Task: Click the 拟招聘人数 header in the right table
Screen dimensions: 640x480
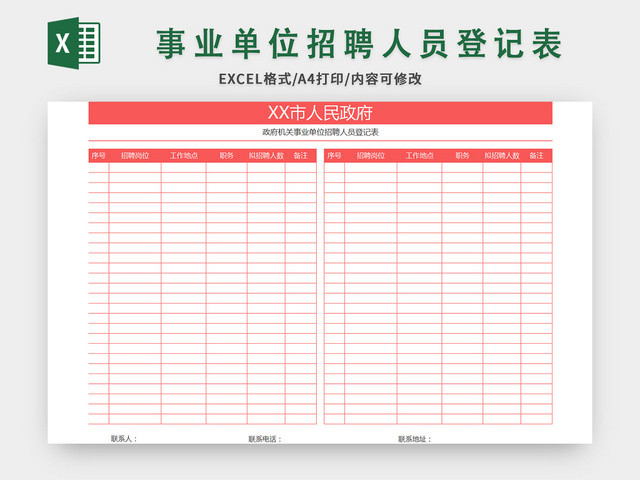Action: (x=502, y=156)
